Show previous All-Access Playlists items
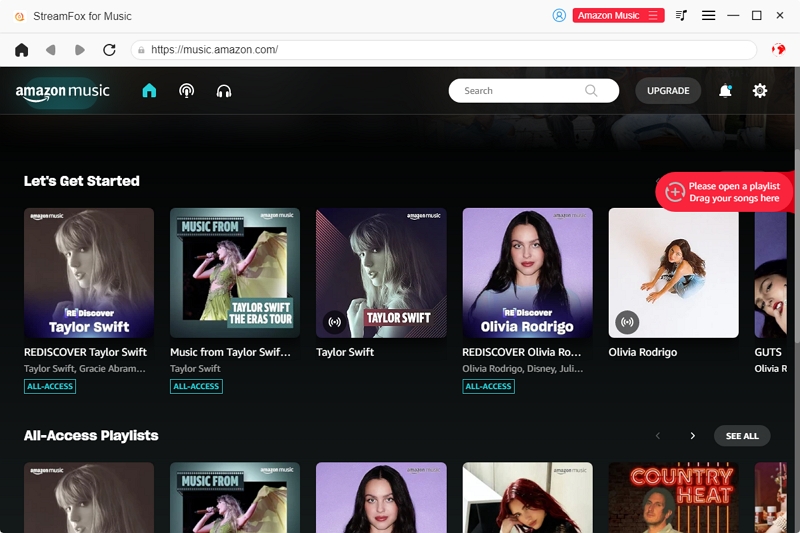The width and height of the screenshot is (800, 533). tap(658, 436)
